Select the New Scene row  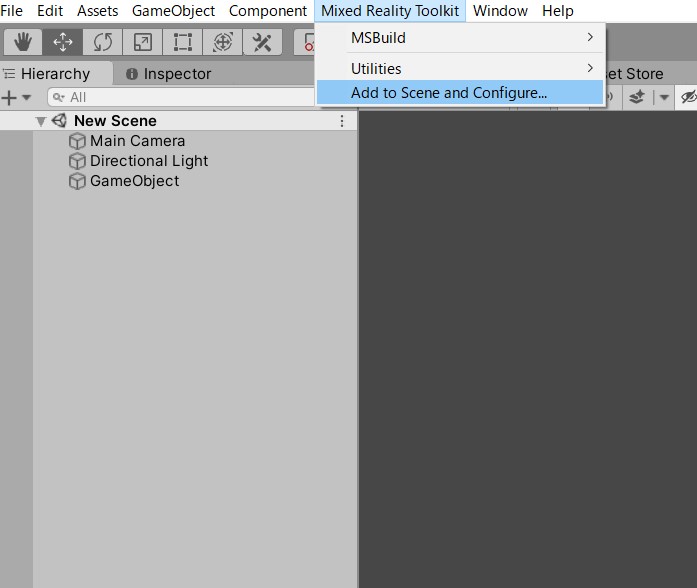pyautogui.click(x=178, y=121)
